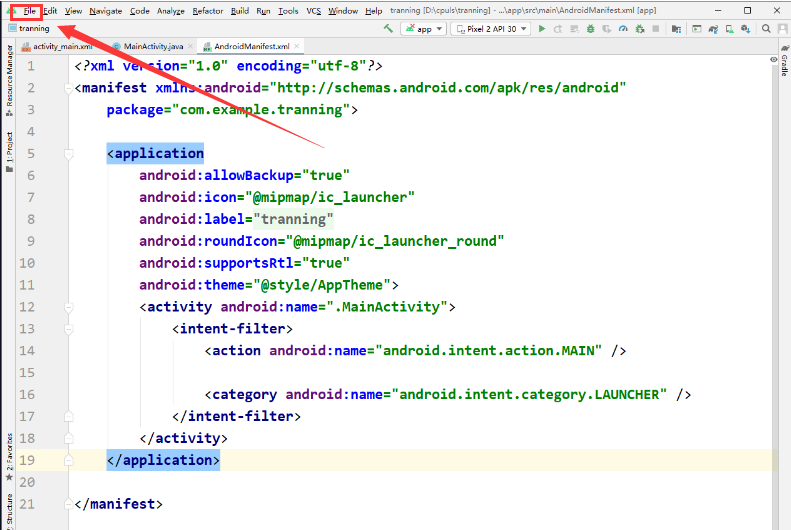Click the Apply Code Changes icon
This screenshot has width=791, height=530.
pos(574,29)
